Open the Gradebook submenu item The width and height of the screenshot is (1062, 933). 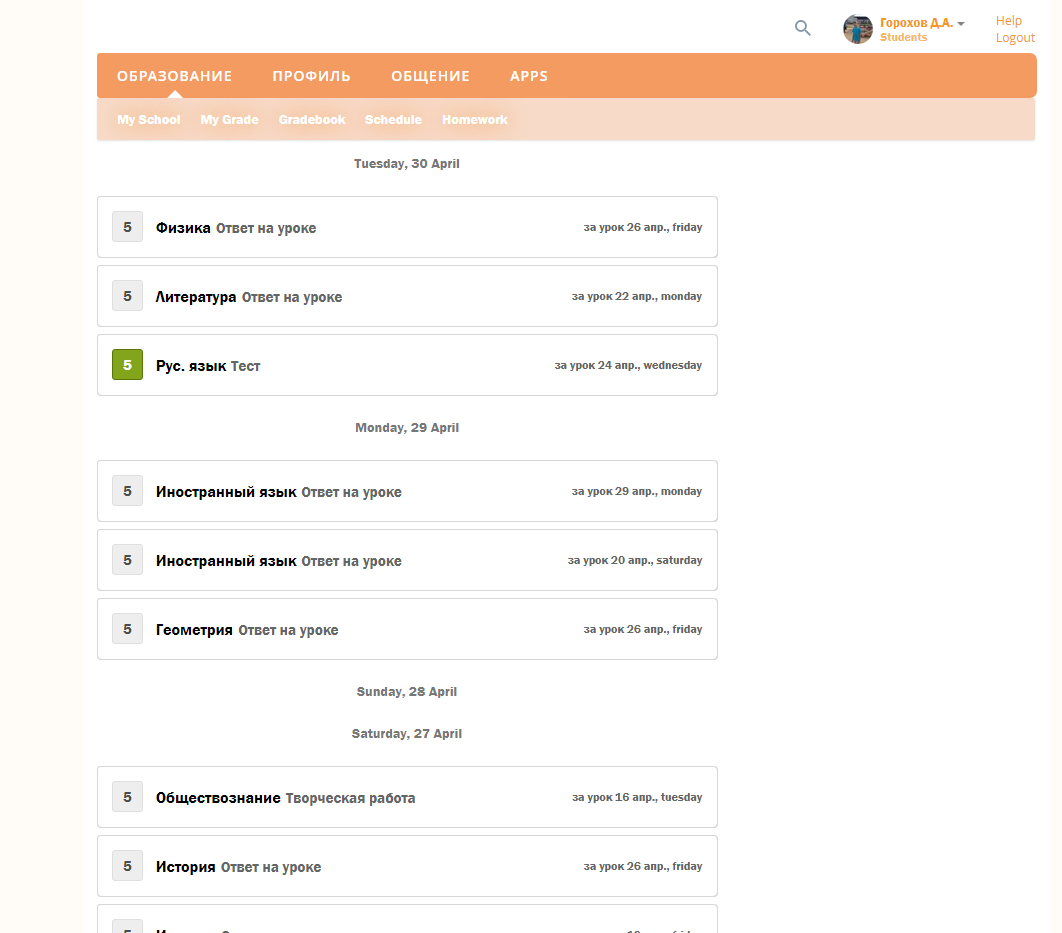(x=312, y=120)
